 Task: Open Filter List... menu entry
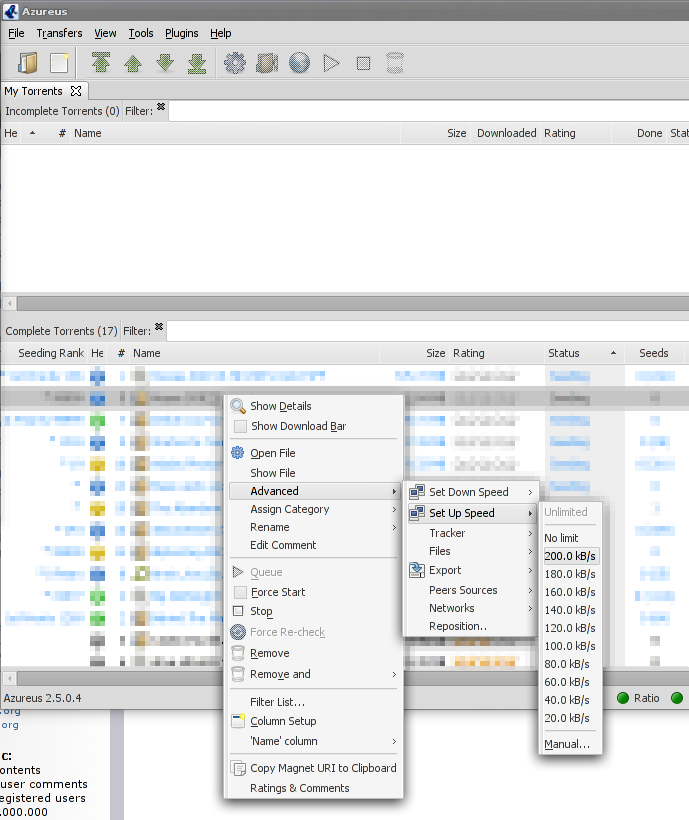(277, 702)
